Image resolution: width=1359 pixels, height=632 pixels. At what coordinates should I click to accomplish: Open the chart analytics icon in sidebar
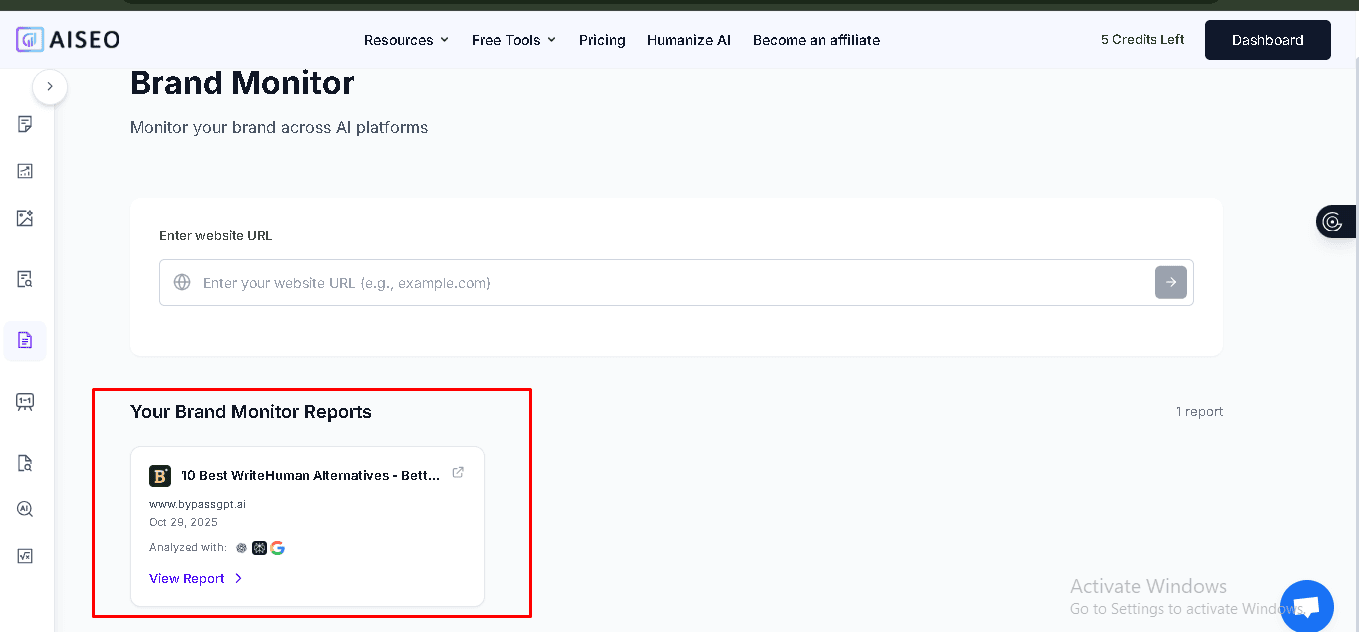click(25, 171)
